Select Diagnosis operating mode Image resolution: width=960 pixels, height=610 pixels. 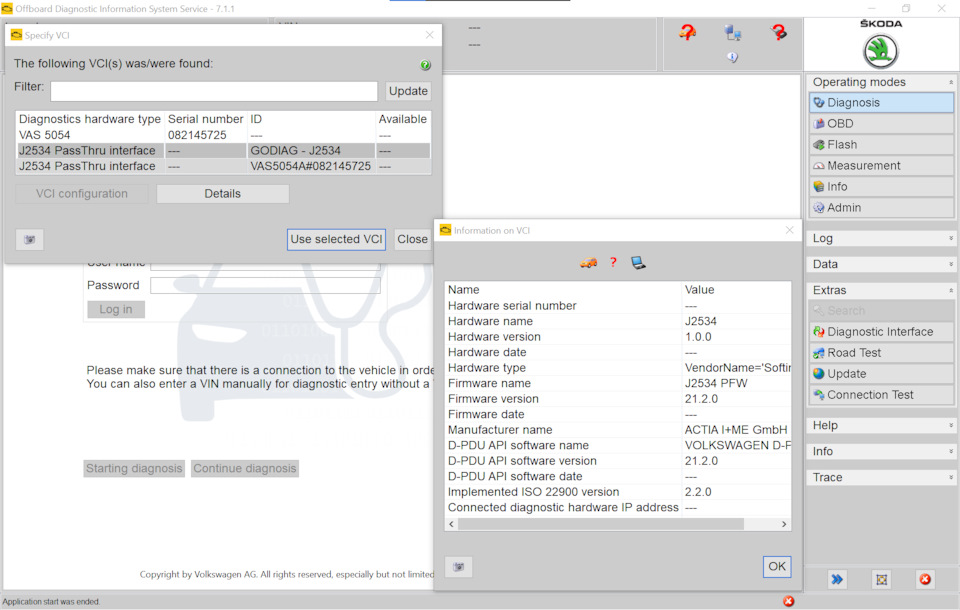(881, 102)
